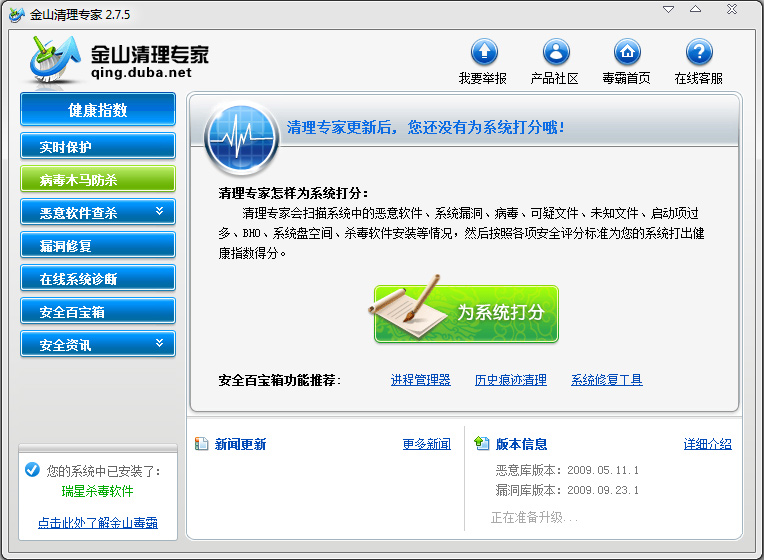Open the 漏洞修复 section
Image resolution: width=764 pixels, height=560 pixels.
tap(98, 245)
